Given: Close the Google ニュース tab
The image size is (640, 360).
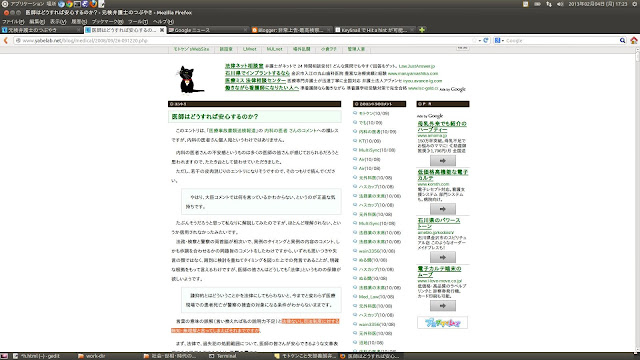Looking at the screenshot, I should point(245,30).
